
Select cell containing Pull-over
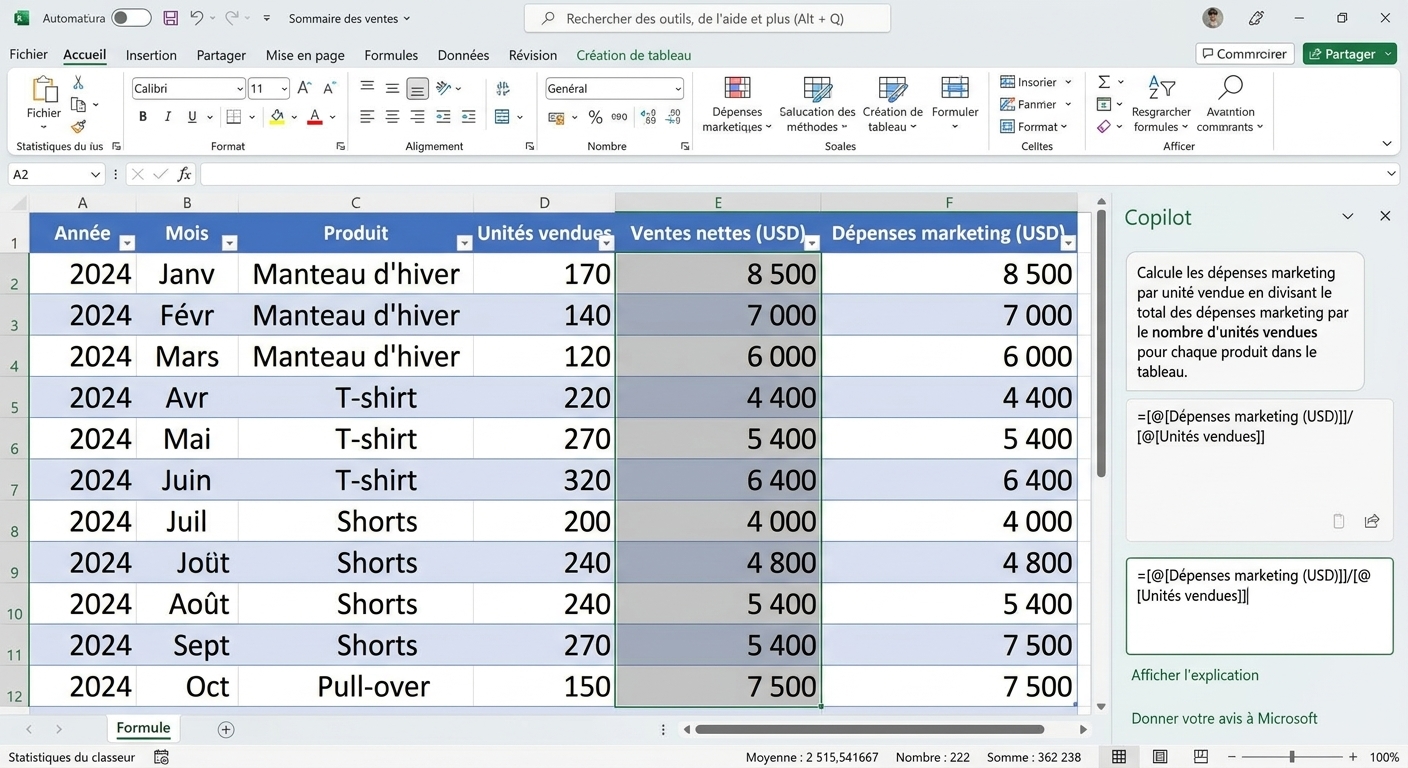pyautogui.click(x=355, y=686)
